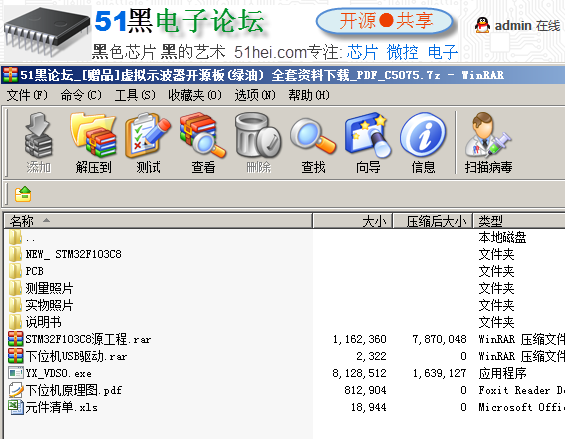Screen dimensions: 565x439
Task: Select folder name 测量照片
Action: tap(49, 288)
